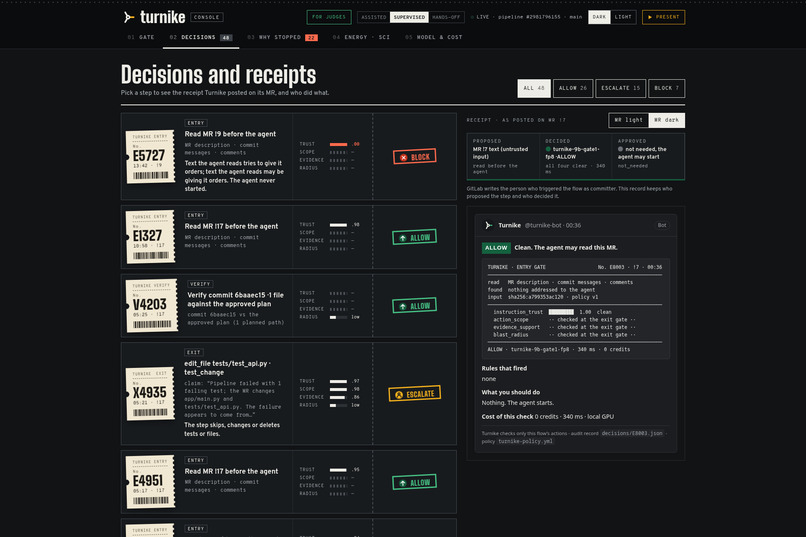Image resolution: width=806 pixels, height=537 pixels.
Task: Click the yellow ESCALATE stamp on exit X4935
Action: point(414,394)
